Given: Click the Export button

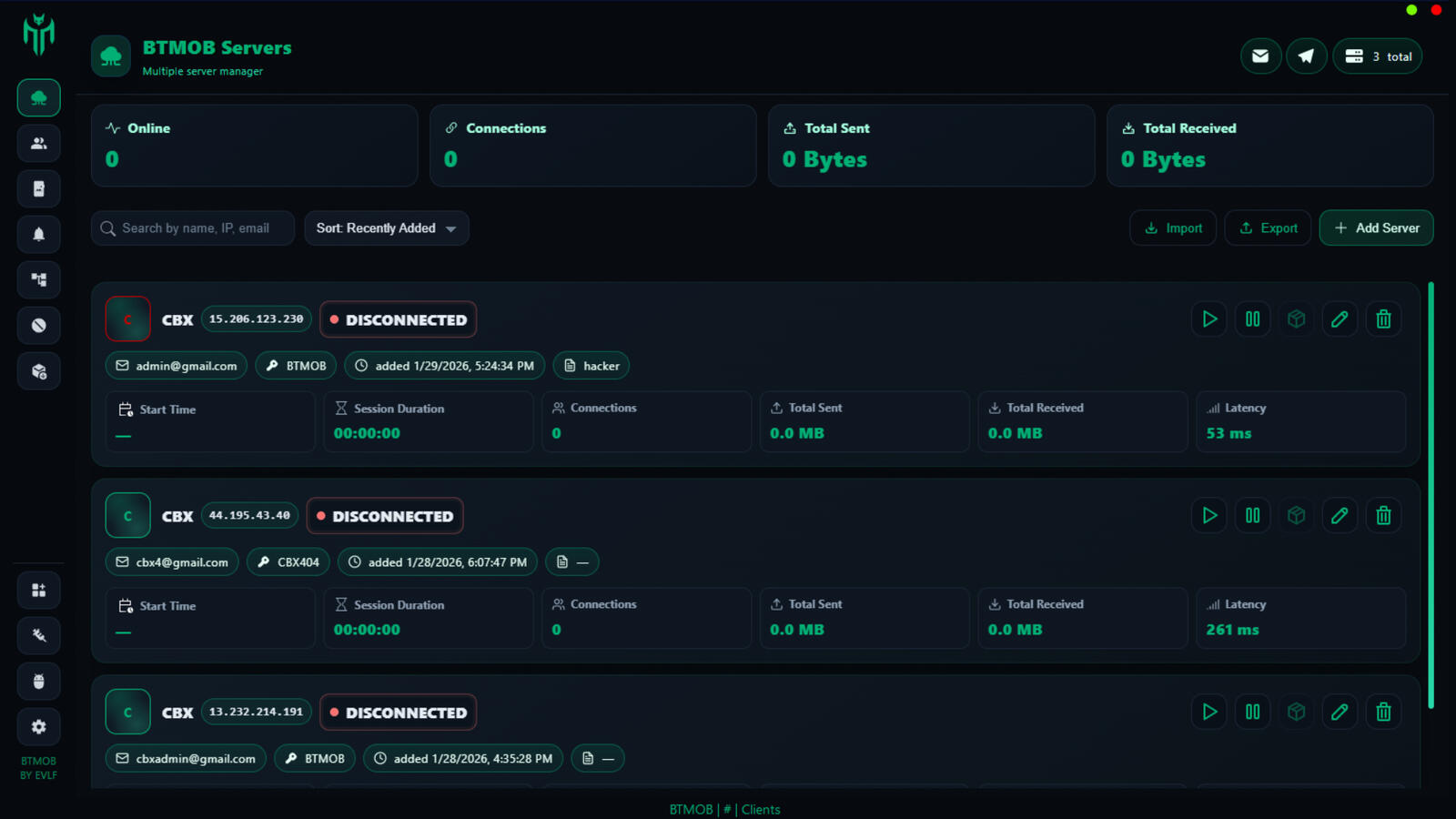Looking at the screenshot, I should tap(1268, 228).
